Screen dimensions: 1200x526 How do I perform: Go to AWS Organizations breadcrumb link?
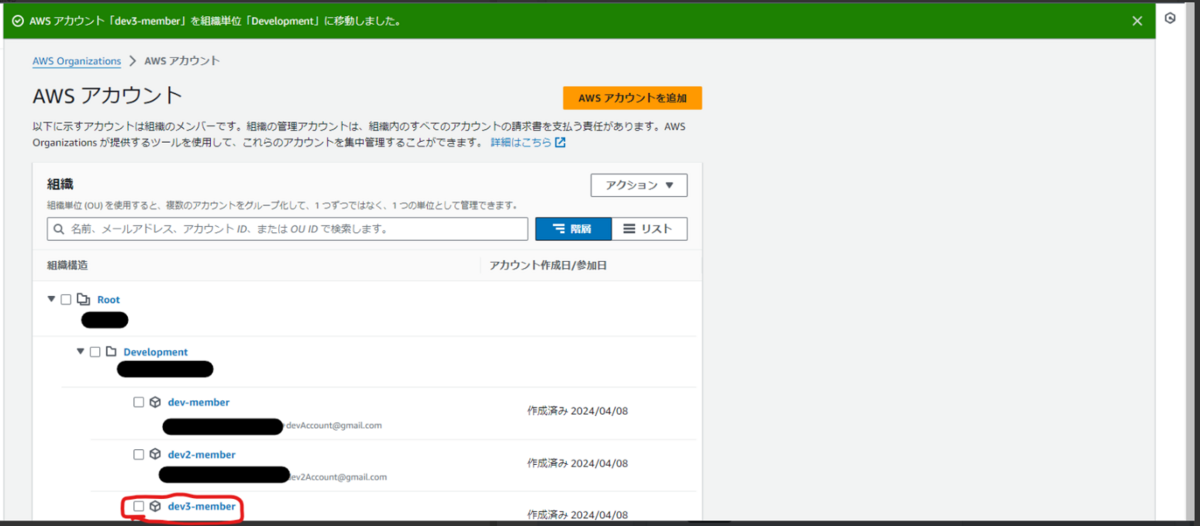(77, 61)
